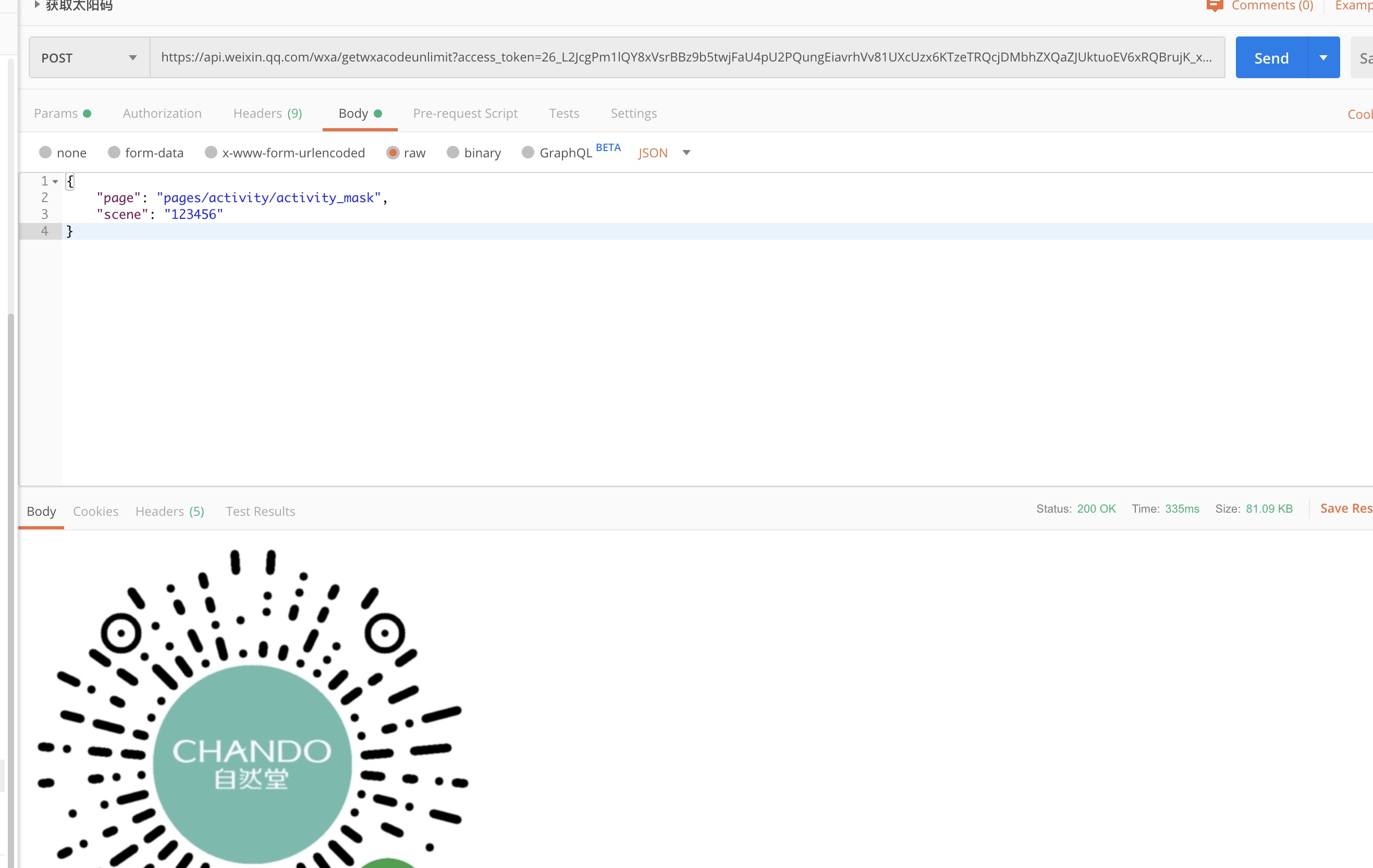This screenshot has height=868, width=1373.
Task: Select the raw body radio button
Action: [393, 152]
